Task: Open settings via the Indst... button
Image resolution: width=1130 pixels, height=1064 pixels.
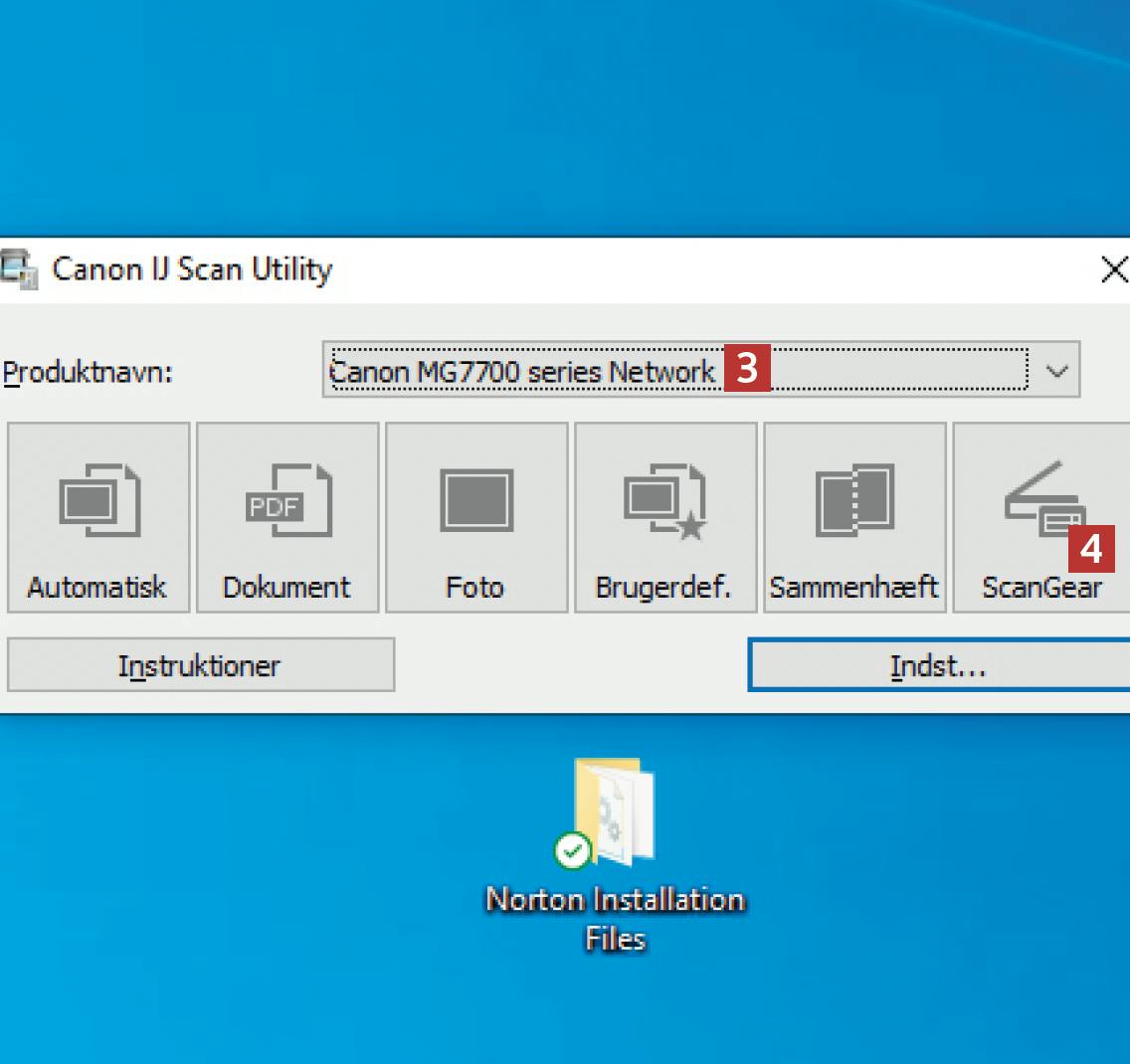Action: pyautogui.click(x=938, y=665)
